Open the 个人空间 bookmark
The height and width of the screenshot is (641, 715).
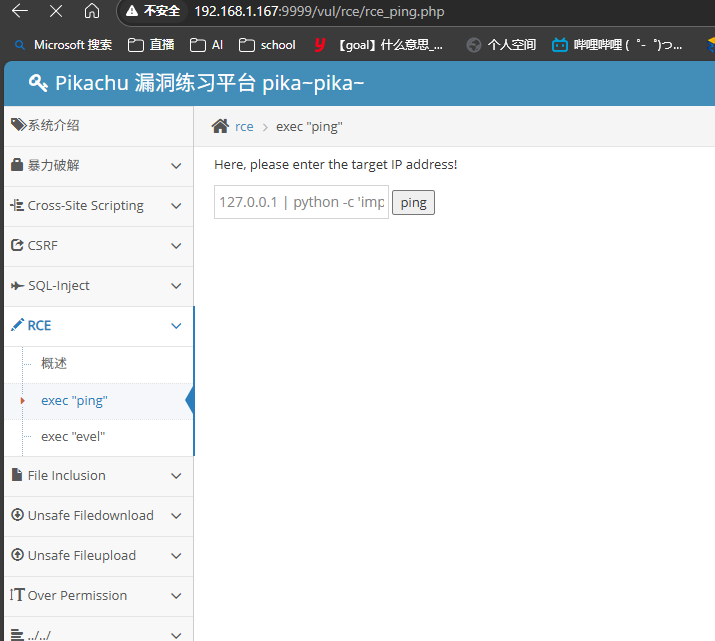(501, 45)
